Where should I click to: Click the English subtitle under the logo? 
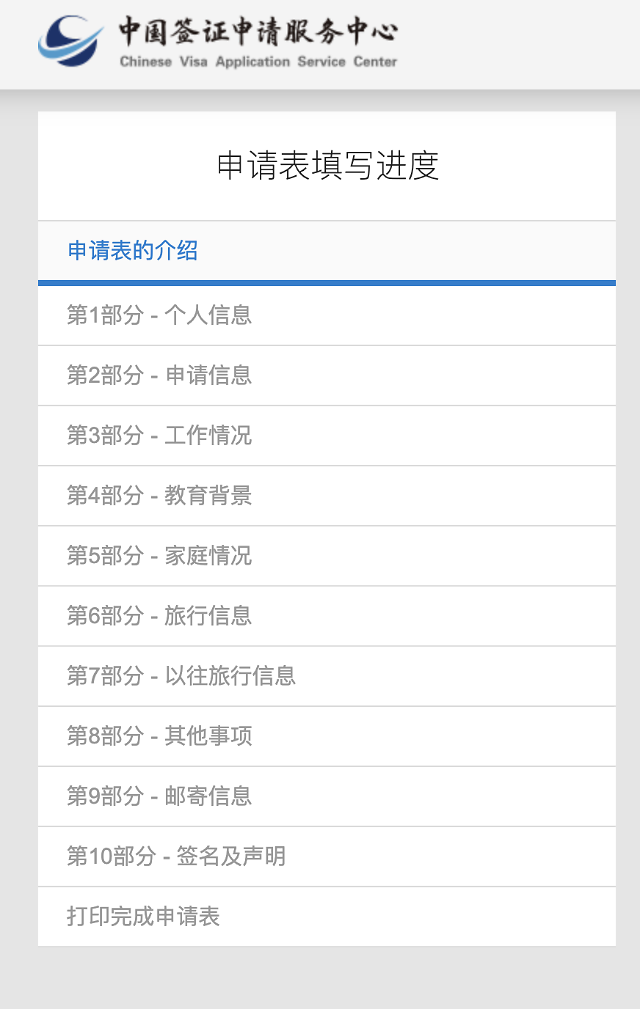pyautogui.click(x=258, y=62)
